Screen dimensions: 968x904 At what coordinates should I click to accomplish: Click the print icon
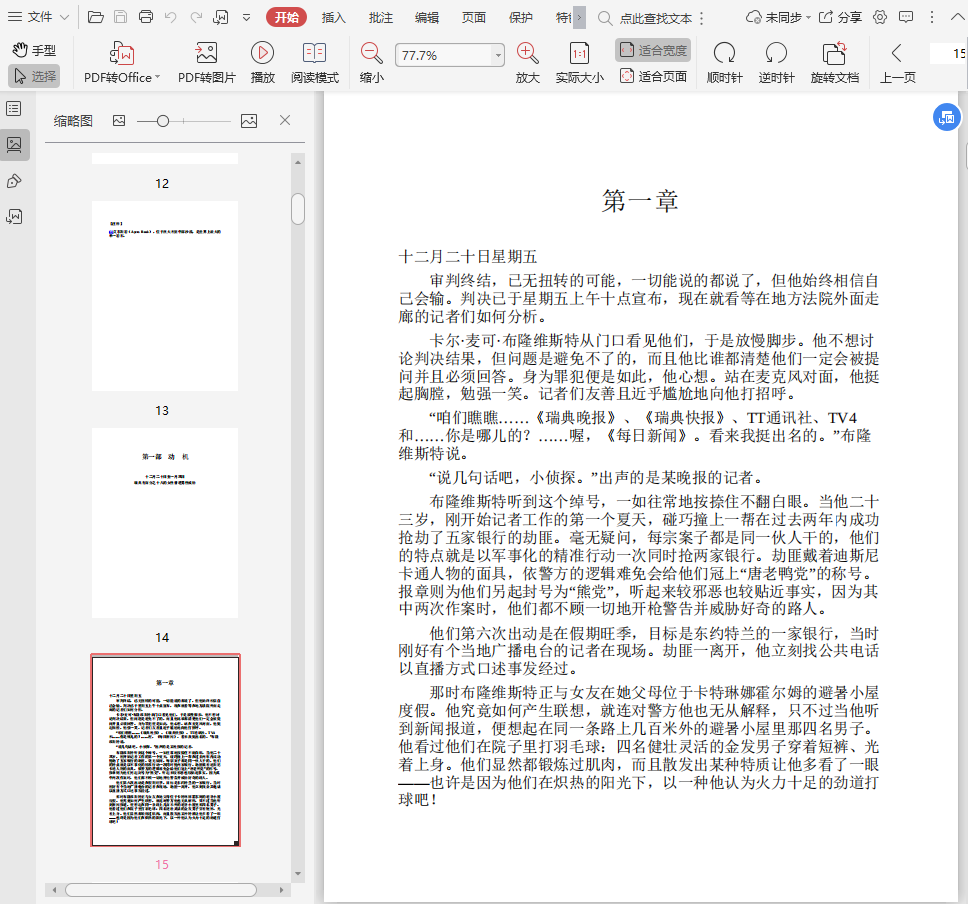pos(146,17)
